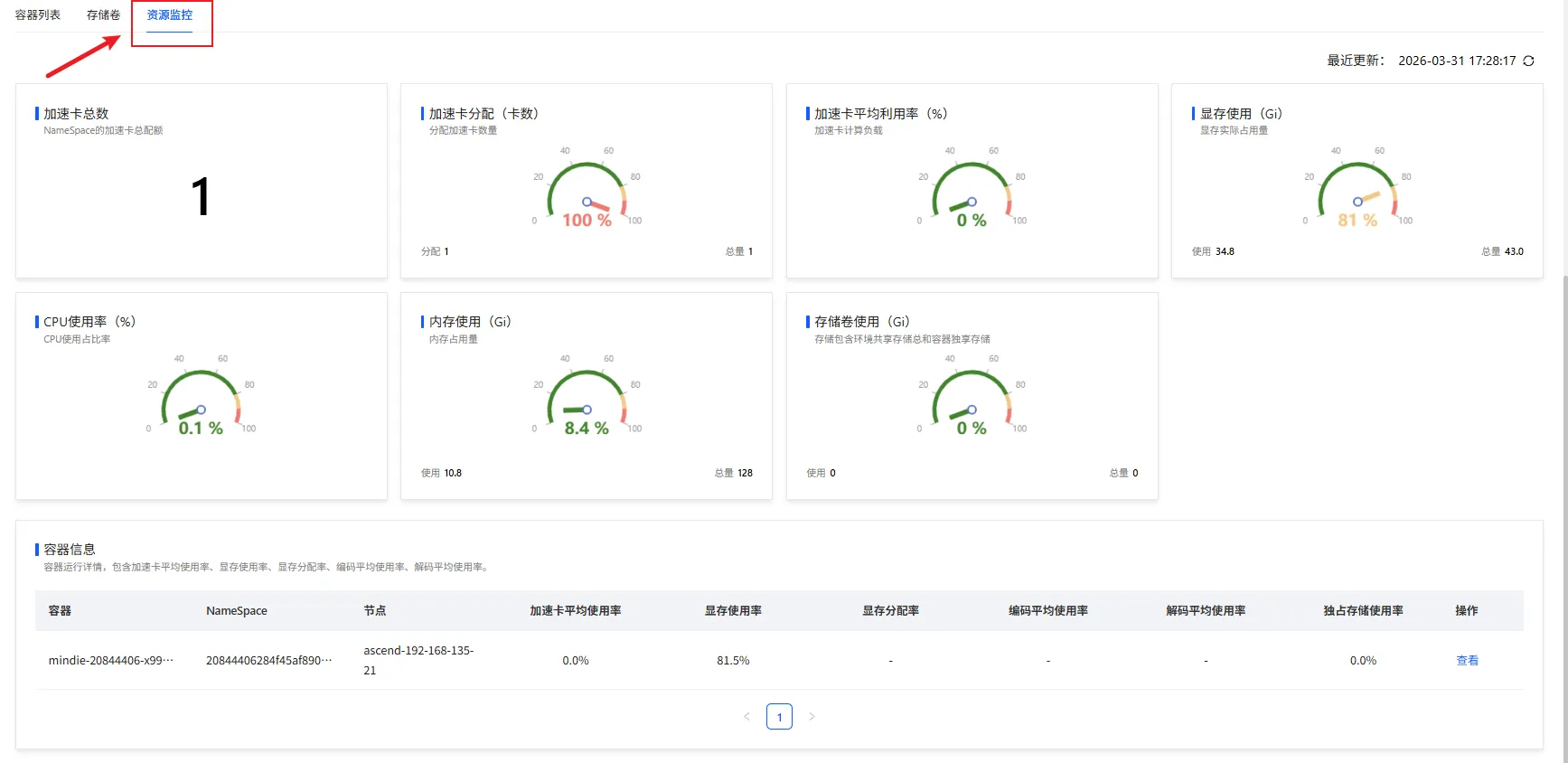Click namespace cell 20844406284f45af890…
This screenshot has width=1568, height=763.
pyautogui.click(x=269, y=661)
